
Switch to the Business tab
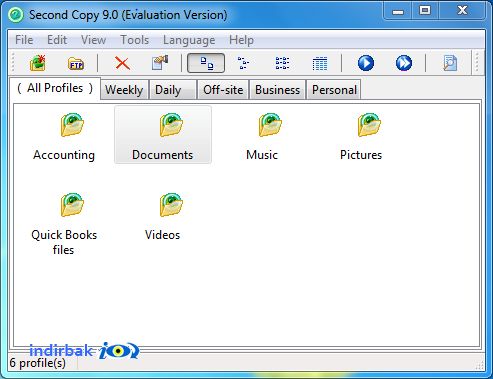coord(277,90)
